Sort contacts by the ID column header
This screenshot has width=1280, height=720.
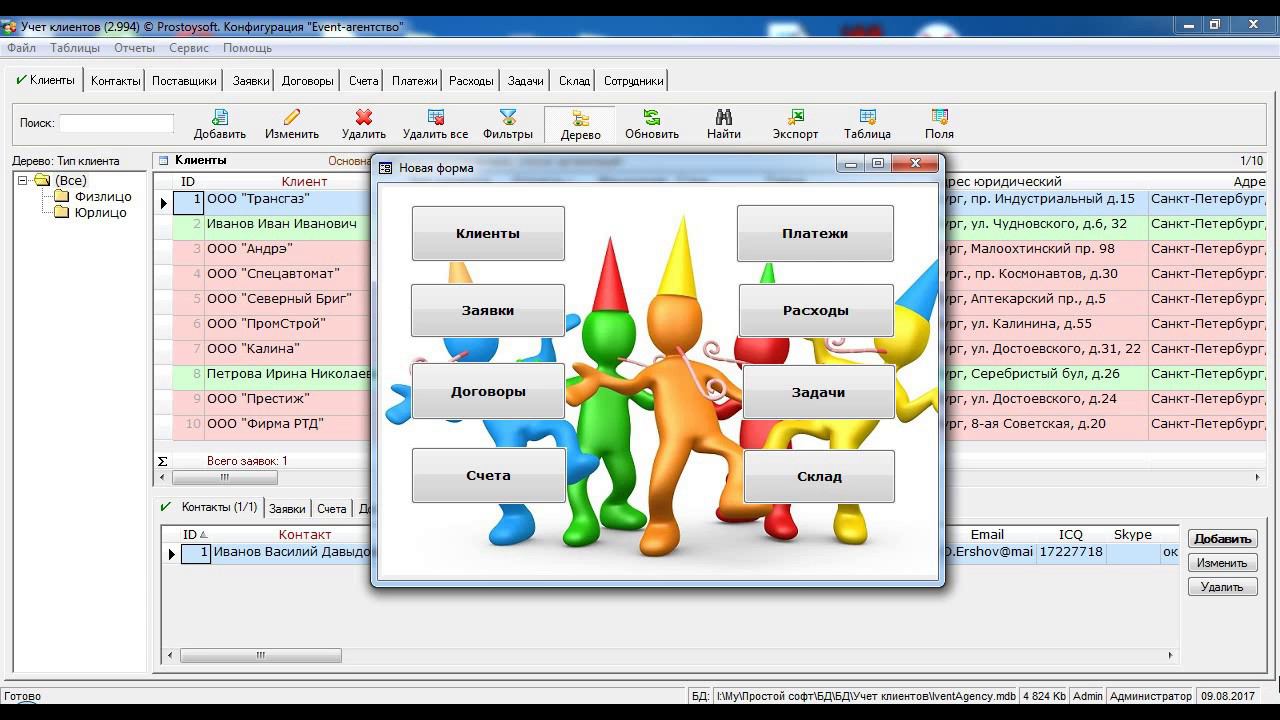click(194, 535)
